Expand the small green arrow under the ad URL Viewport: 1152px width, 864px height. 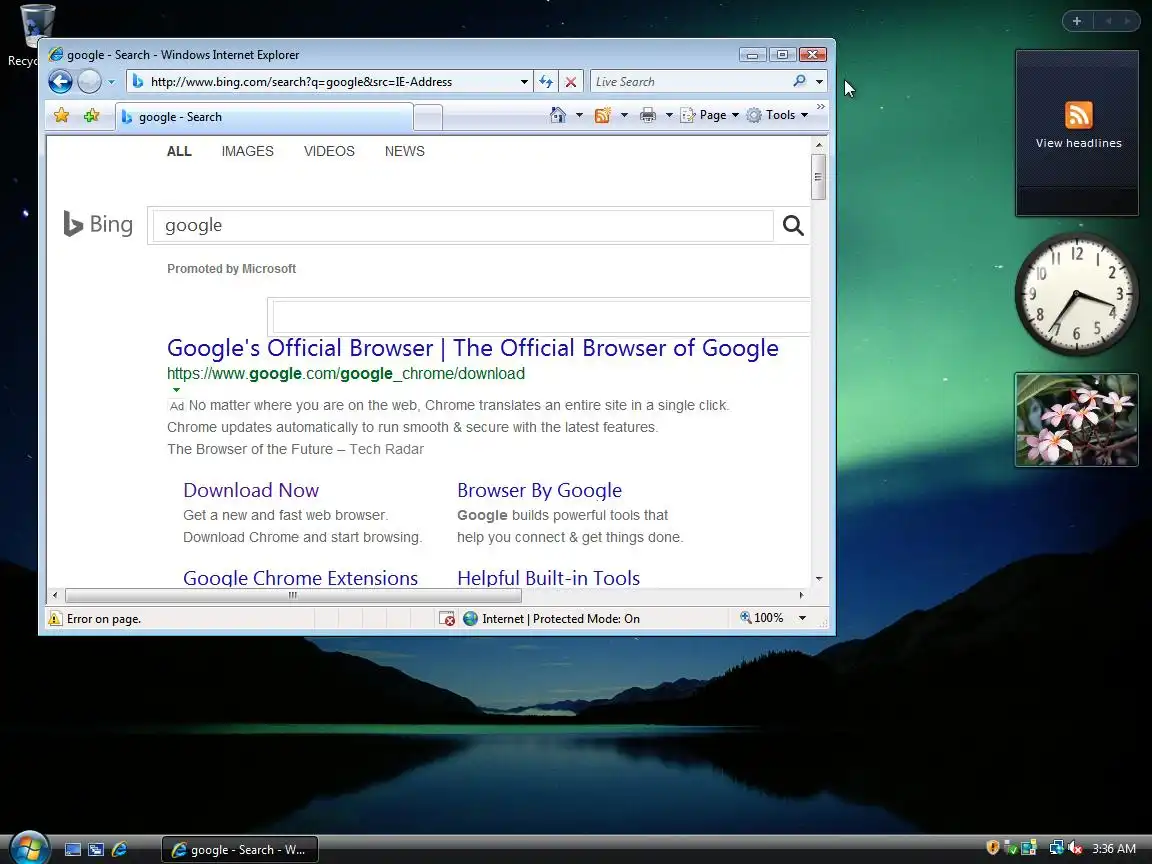(176, 389)
